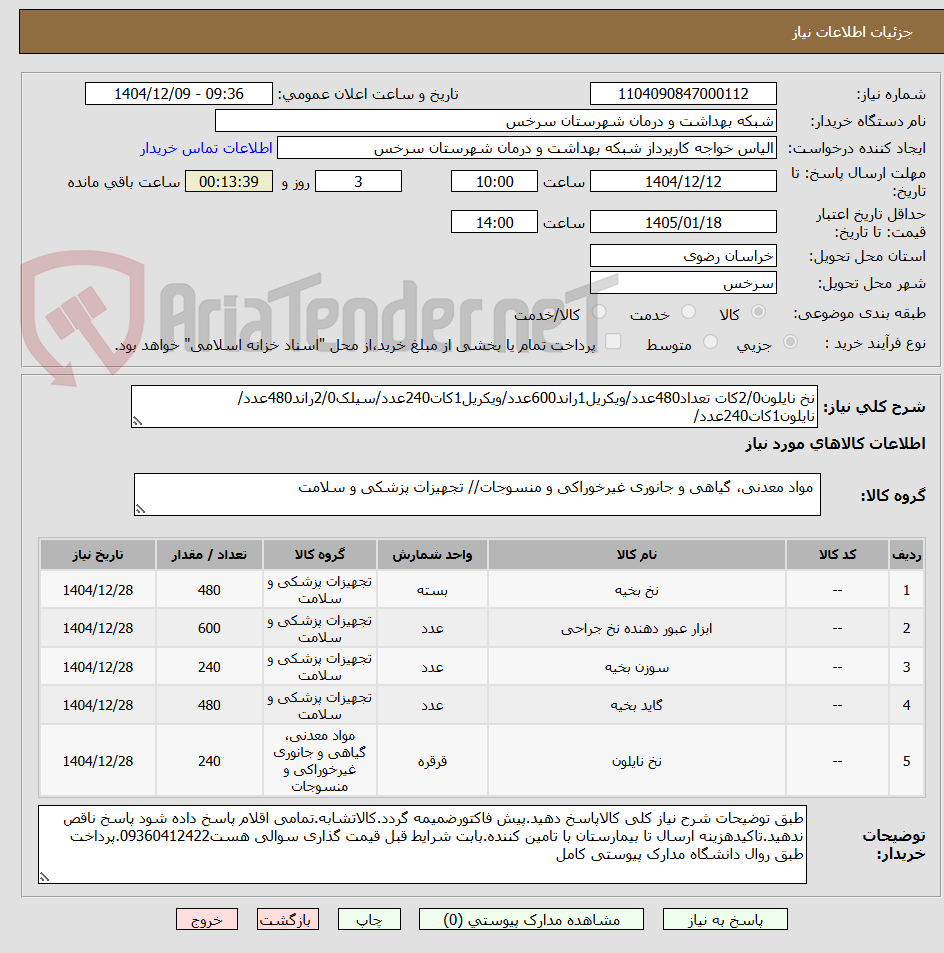Click the buyer organization name field
This screenshot has width=944, height=953.
[x=496, y=121]
